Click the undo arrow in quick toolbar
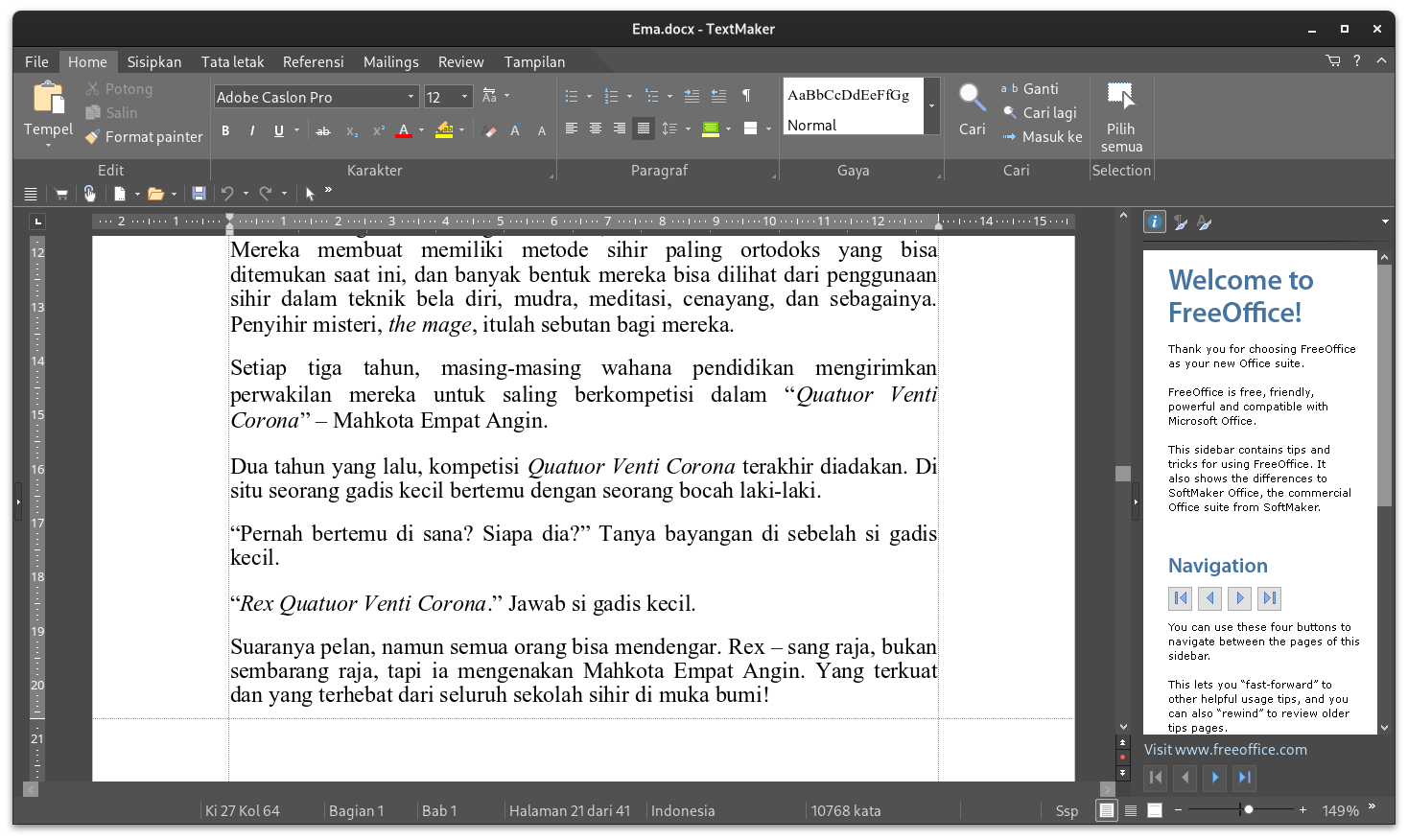The height and width of the screenshot is (840, 1408). pos(227,194)
